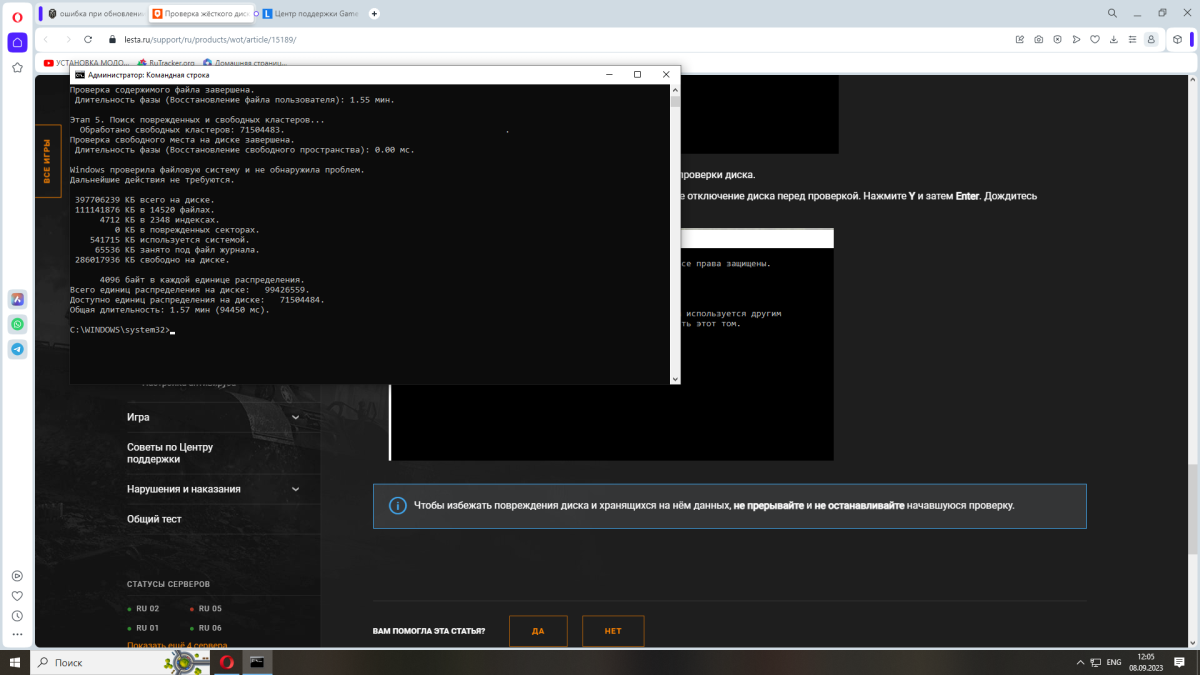
Task: Switch to the 'ошибка при обновлении' tab
Action: click(95, 14)
